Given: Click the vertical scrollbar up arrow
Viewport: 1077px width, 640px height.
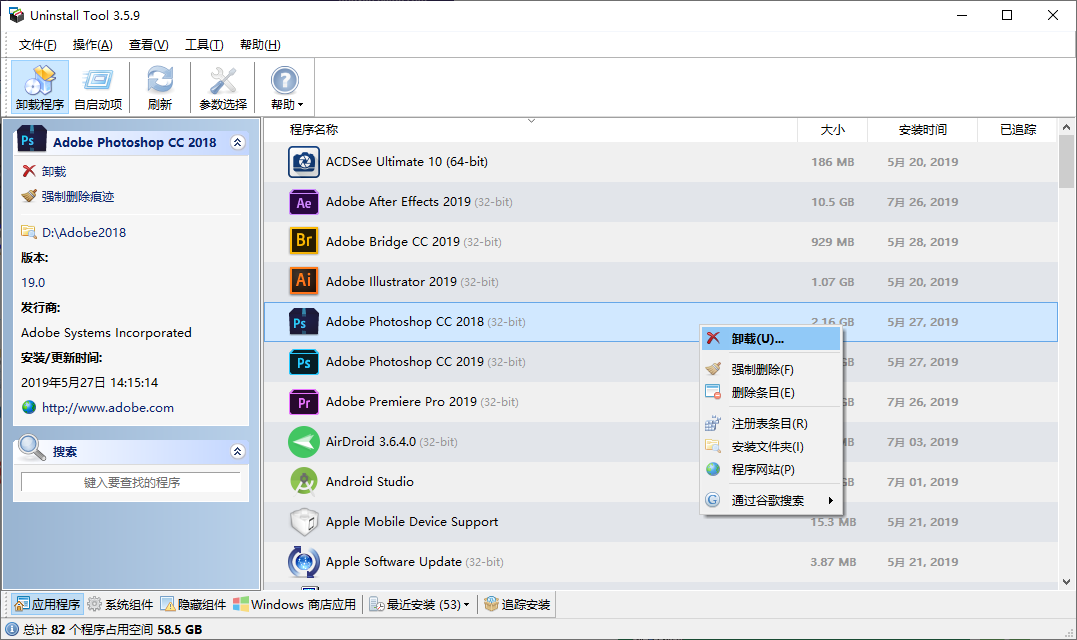Looking at the screenshot, I should tap(1066, 127).
